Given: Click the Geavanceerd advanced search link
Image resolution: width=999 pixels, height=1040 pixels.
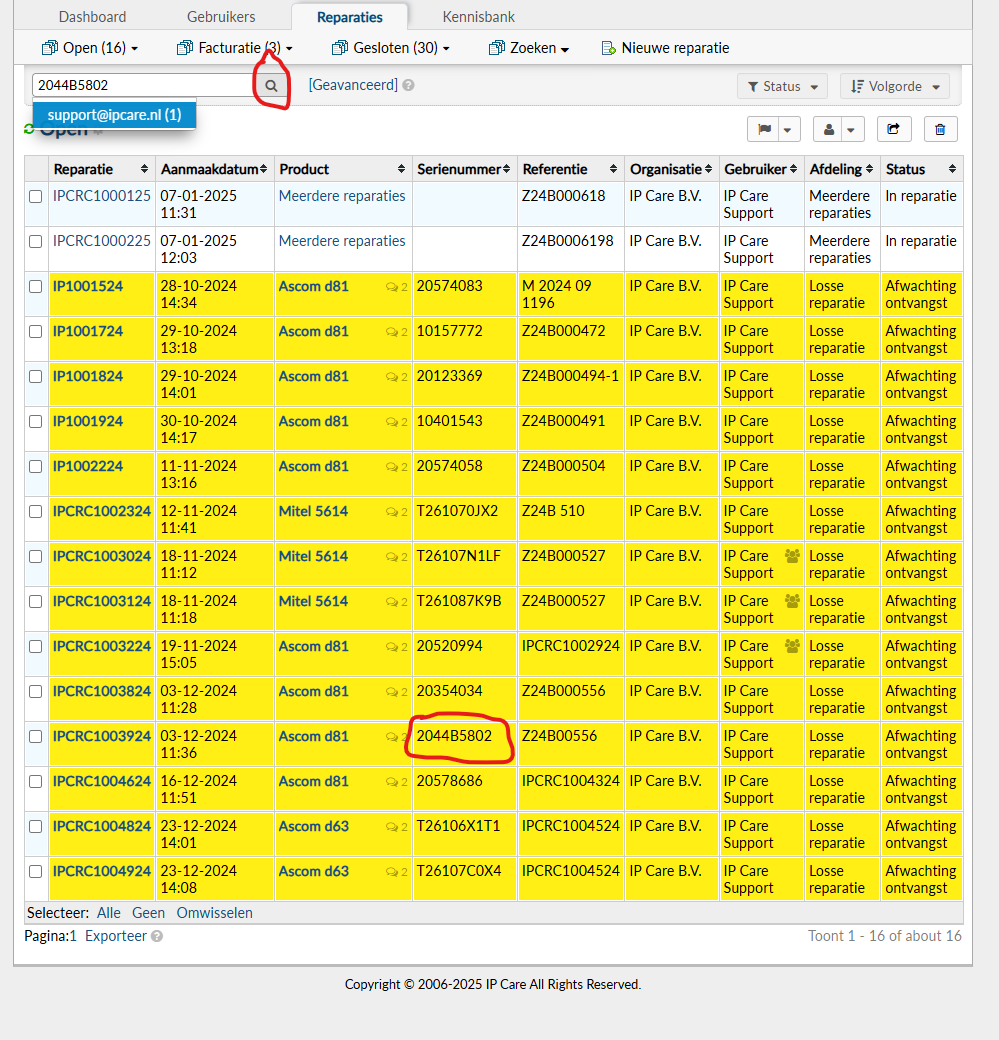Looking at the screenshot, I should 353,86.
